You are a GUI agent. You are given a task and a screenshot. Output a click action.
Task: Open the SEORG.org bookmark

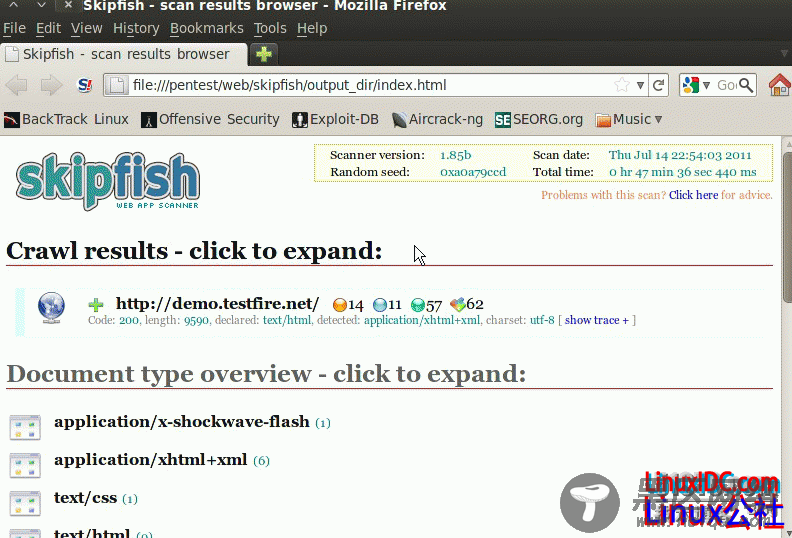pos(538,119)
